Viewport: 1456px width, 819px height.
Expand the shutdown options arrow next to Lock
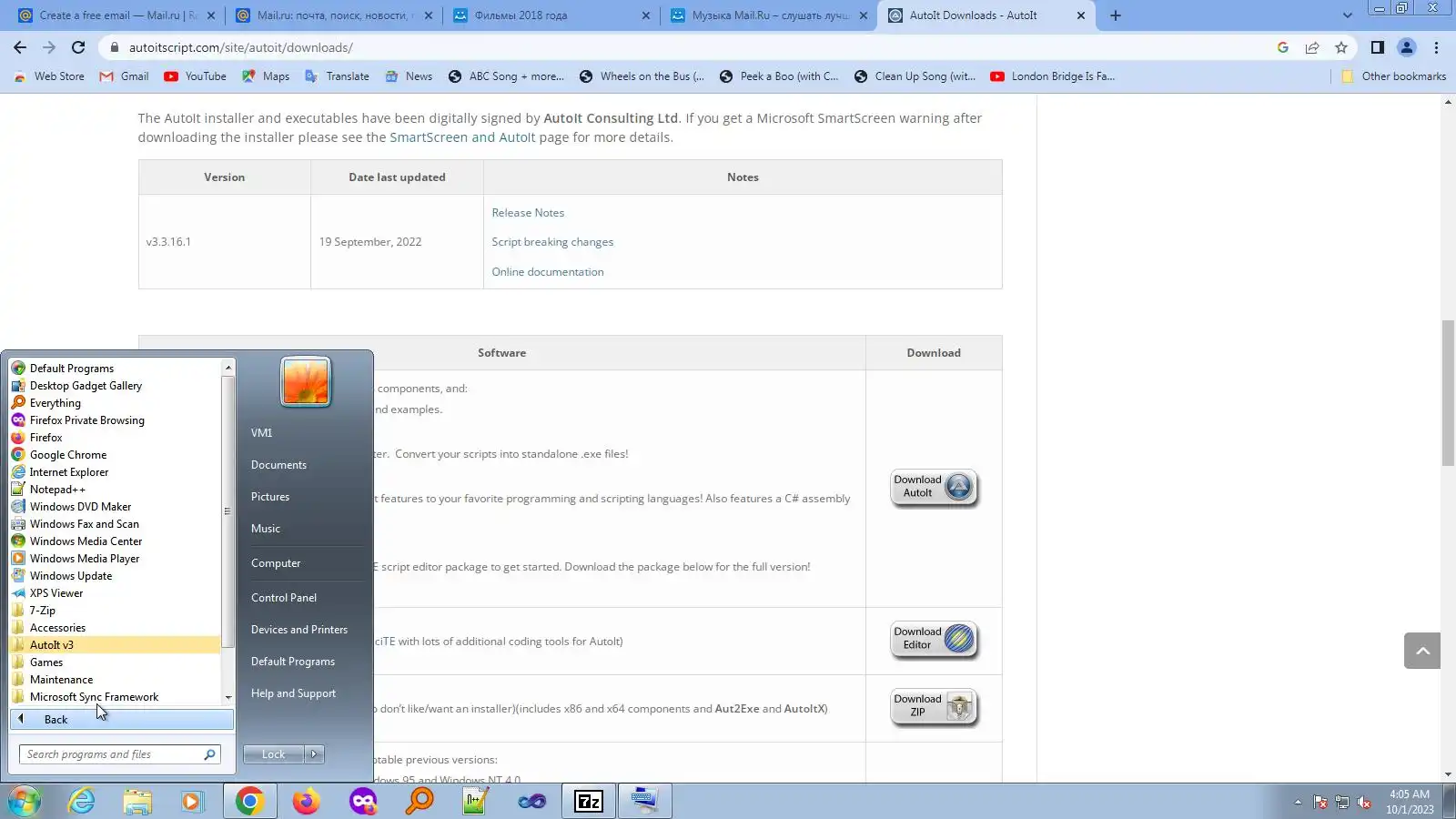click(x=314, y=754)
